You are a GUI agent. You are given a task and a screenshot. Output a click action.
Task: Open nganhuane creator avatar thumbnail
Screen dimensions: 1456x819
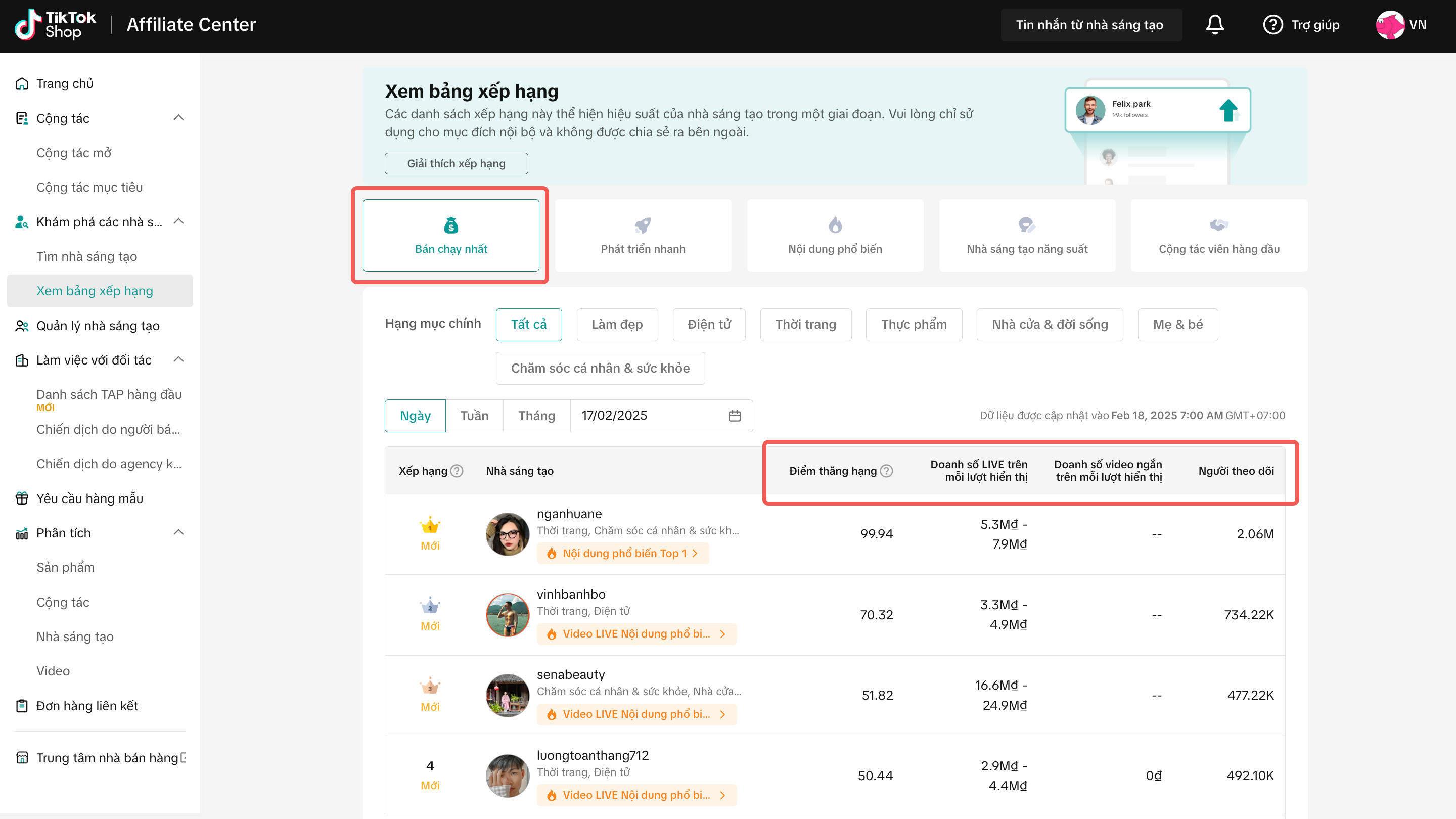click(x=507, y=534)
